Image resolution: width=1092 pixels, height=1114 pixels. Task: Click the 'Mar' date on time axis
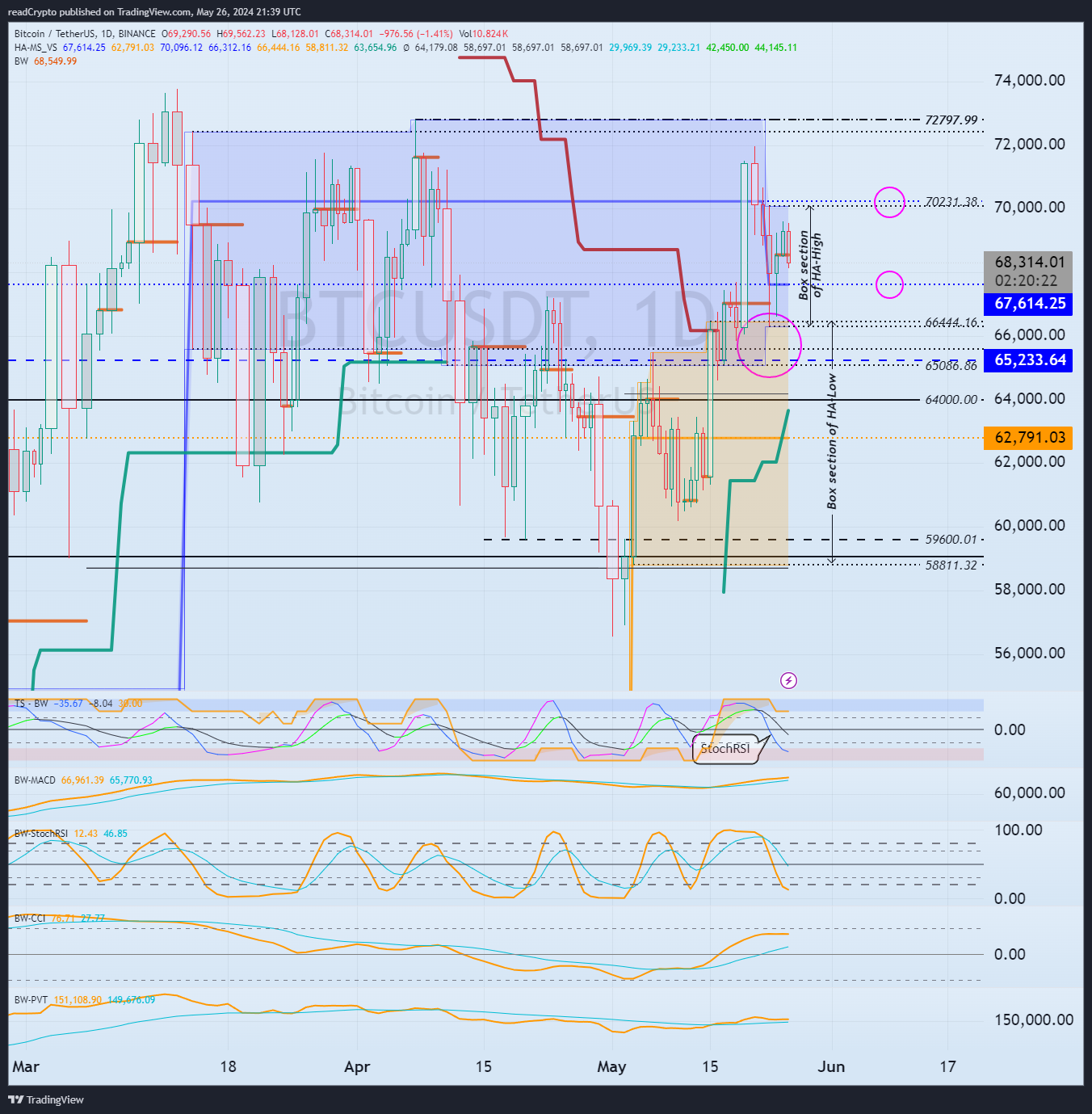pos(26,1066)
